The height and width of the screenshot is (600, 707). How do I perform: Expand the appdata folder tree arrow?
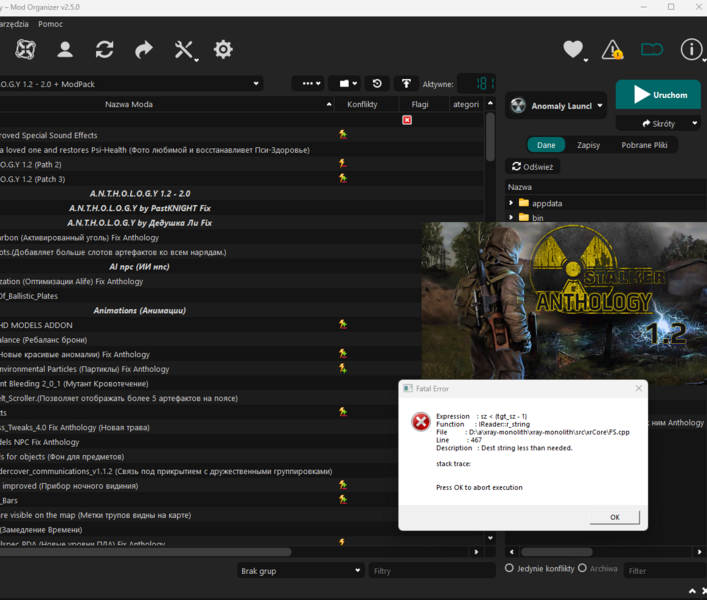click(511, 203)
